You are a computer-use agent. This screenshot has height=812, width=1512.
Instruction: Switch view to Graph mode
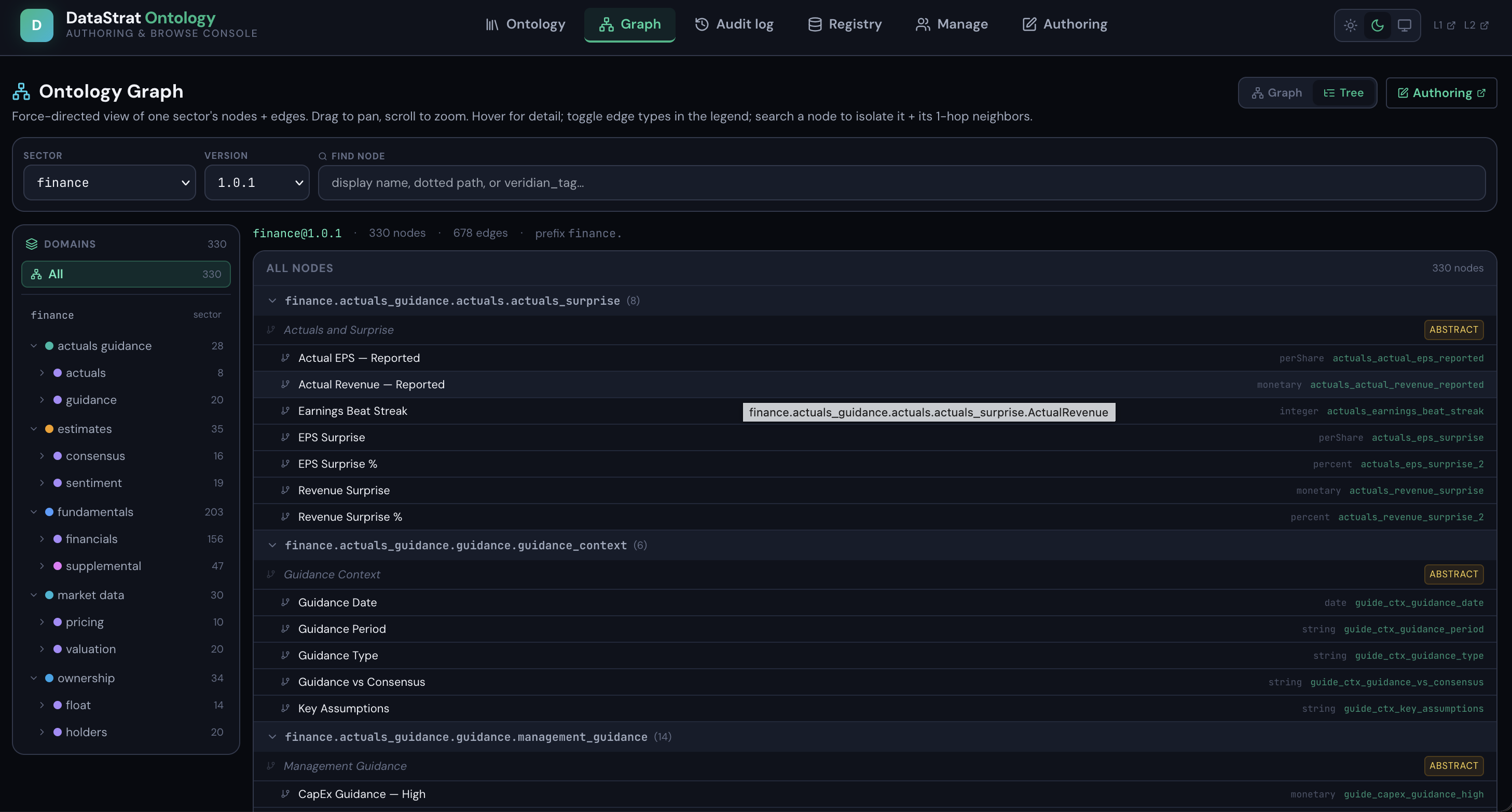(1276, 93)
